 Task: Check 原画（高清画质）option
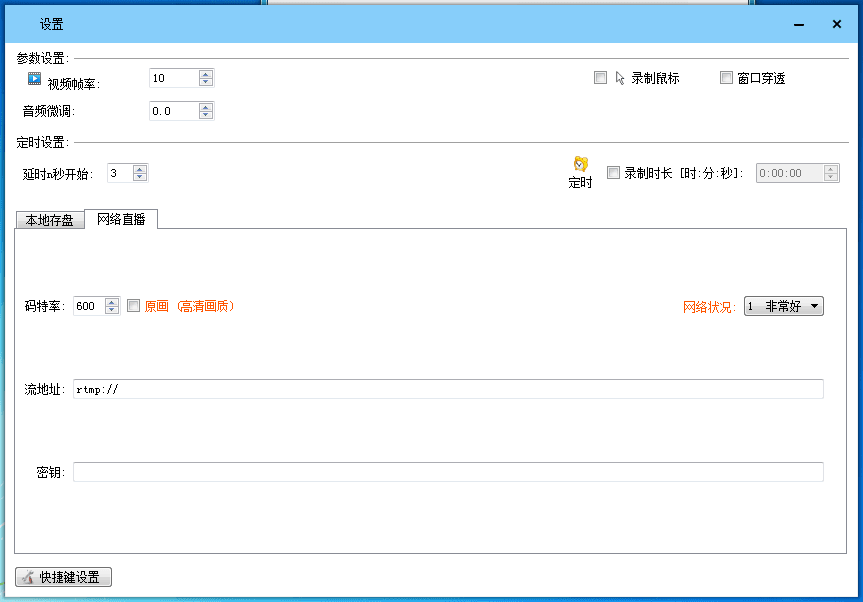click(x=135, y=306)
